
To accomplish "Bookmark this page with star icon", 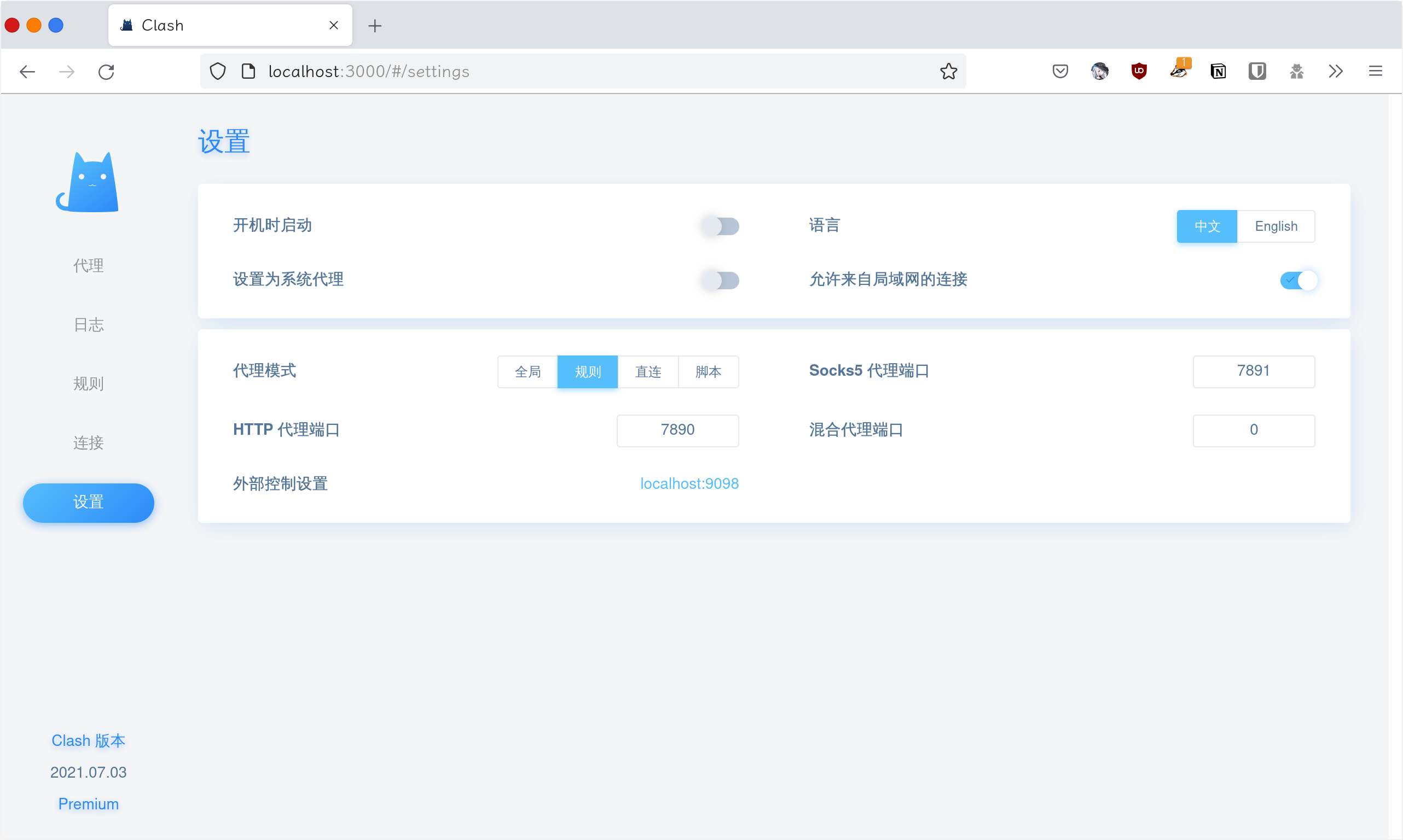I will point(948,71).
